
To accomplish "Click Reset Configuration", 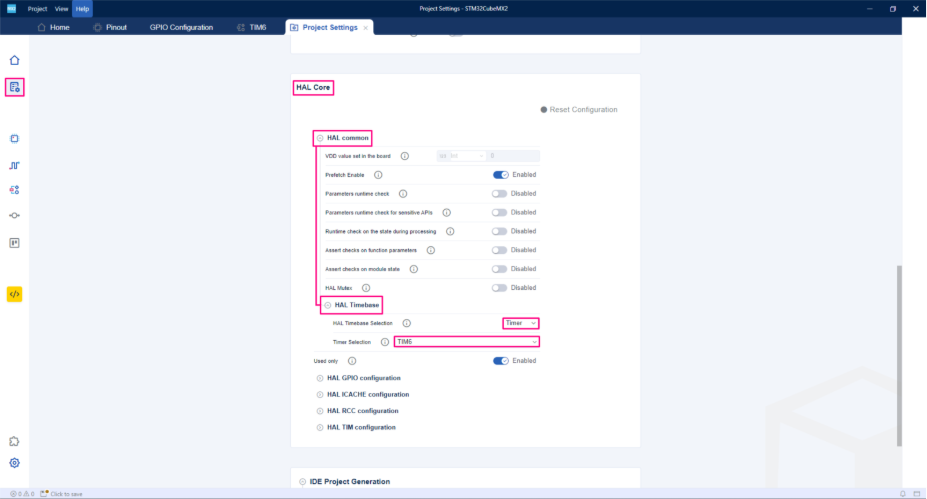I will (x=579, y=110).
